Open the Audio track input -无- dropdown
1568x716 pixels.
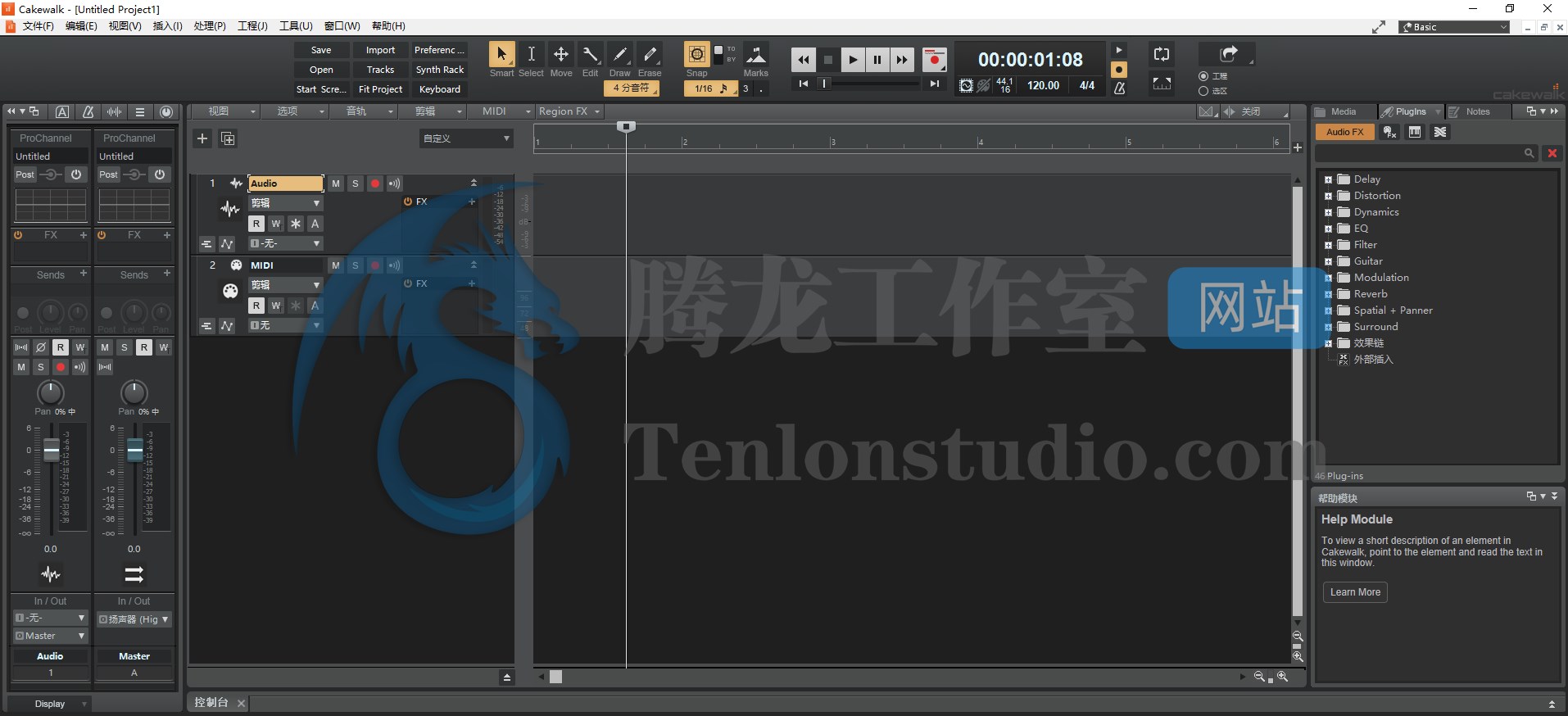(285, 243)
